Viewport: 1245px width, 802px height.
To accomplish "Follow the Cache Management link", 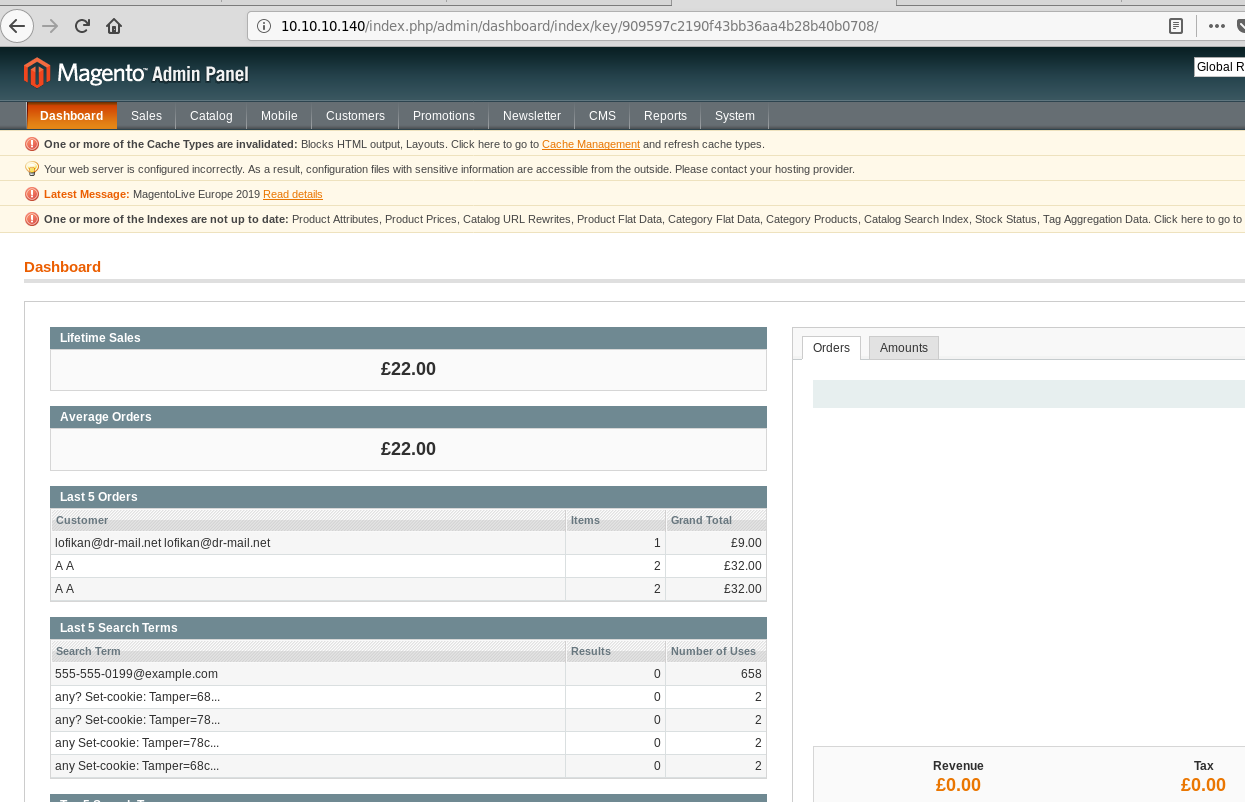I will tap(590, 145).
